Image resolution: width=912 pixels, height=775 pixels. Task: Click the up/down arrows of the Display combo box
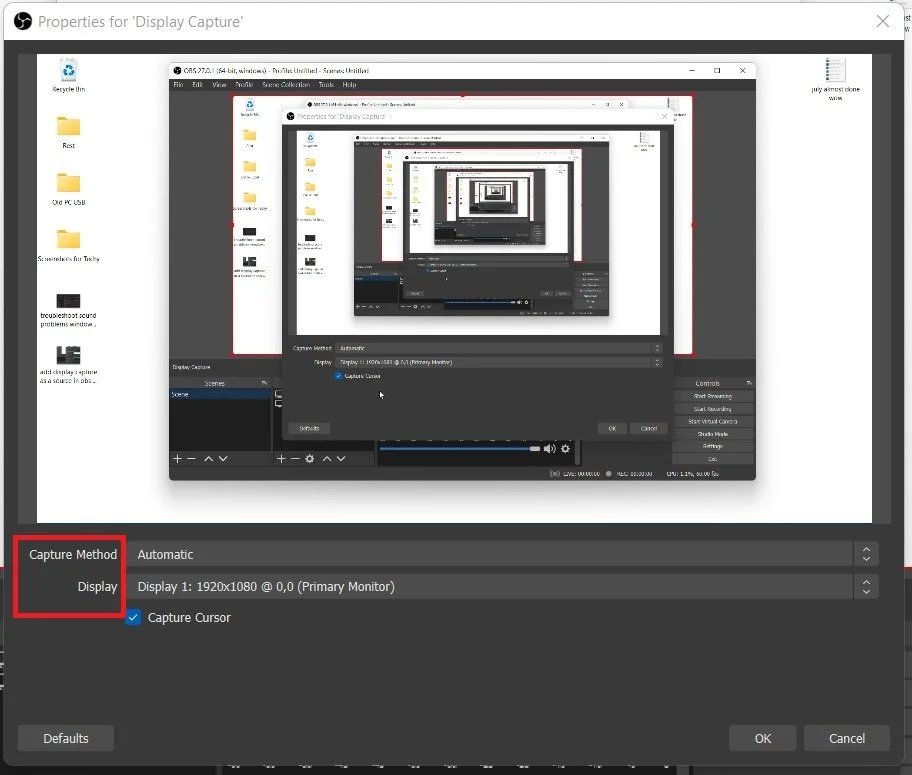[866, 586]
